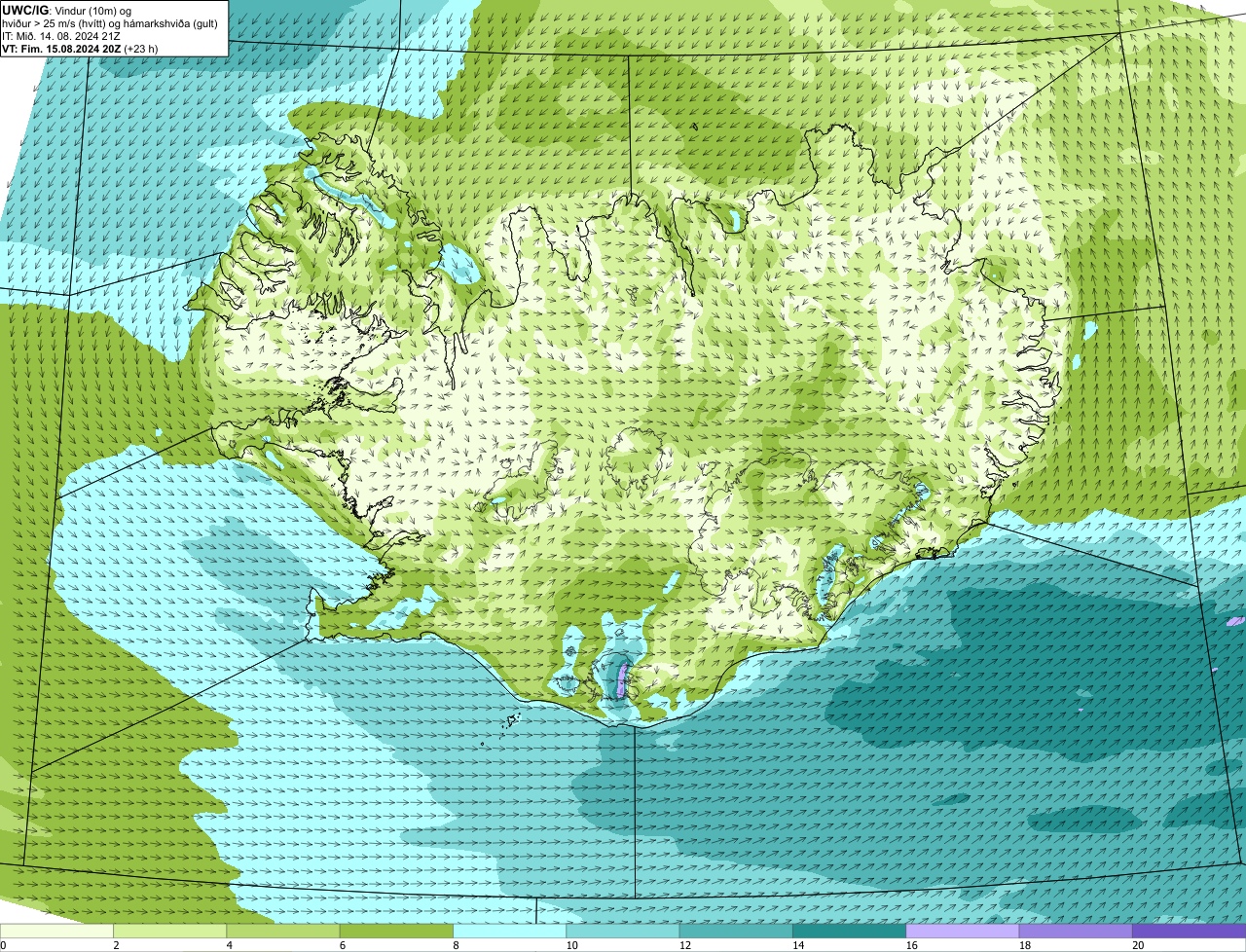Click the legend value label "6"
Screen dimensions: 1246x952
(343, 945)
